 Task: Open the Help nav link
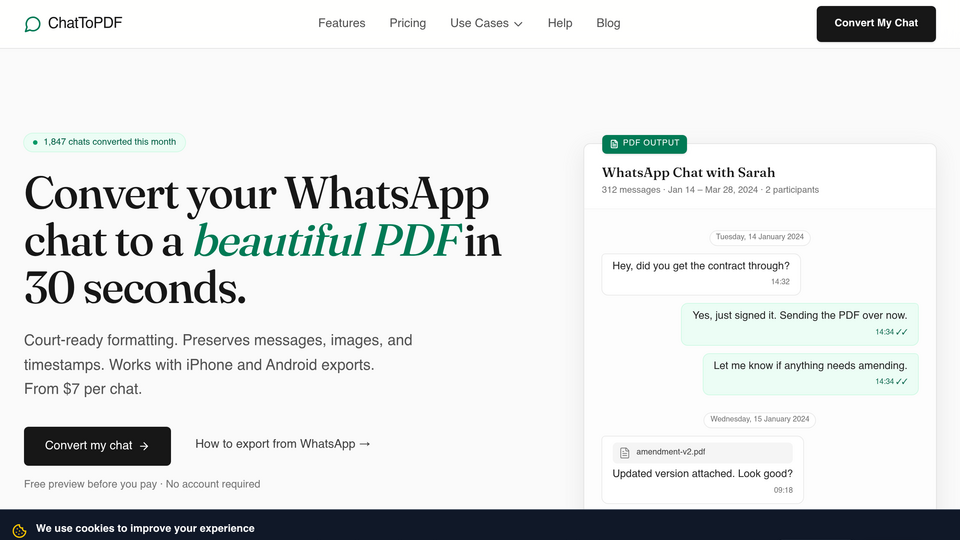pyautogui.click(x=560, y=23)
